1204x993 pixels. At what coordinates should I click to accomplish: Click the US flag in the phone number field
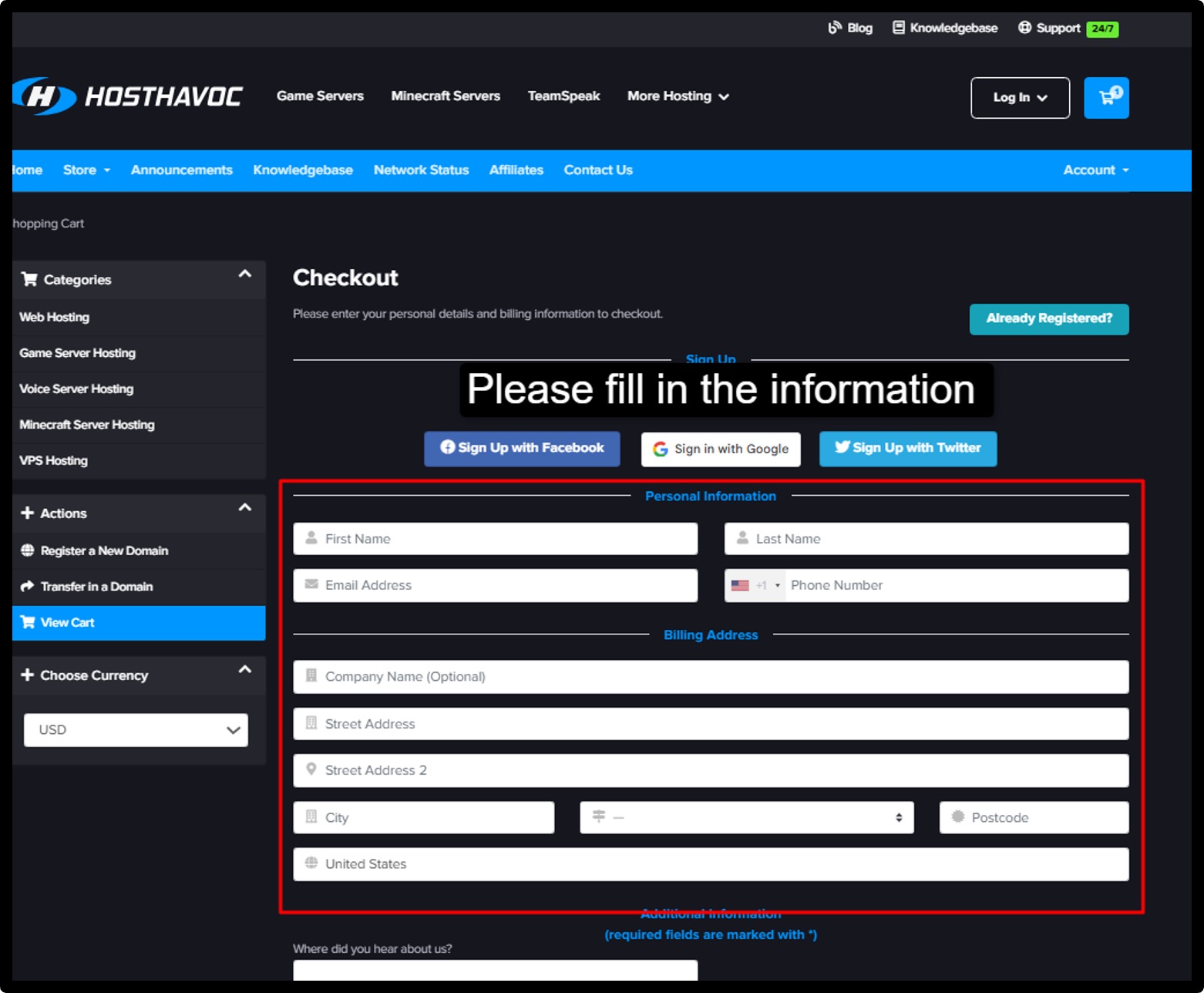click(x=742, y=585)
